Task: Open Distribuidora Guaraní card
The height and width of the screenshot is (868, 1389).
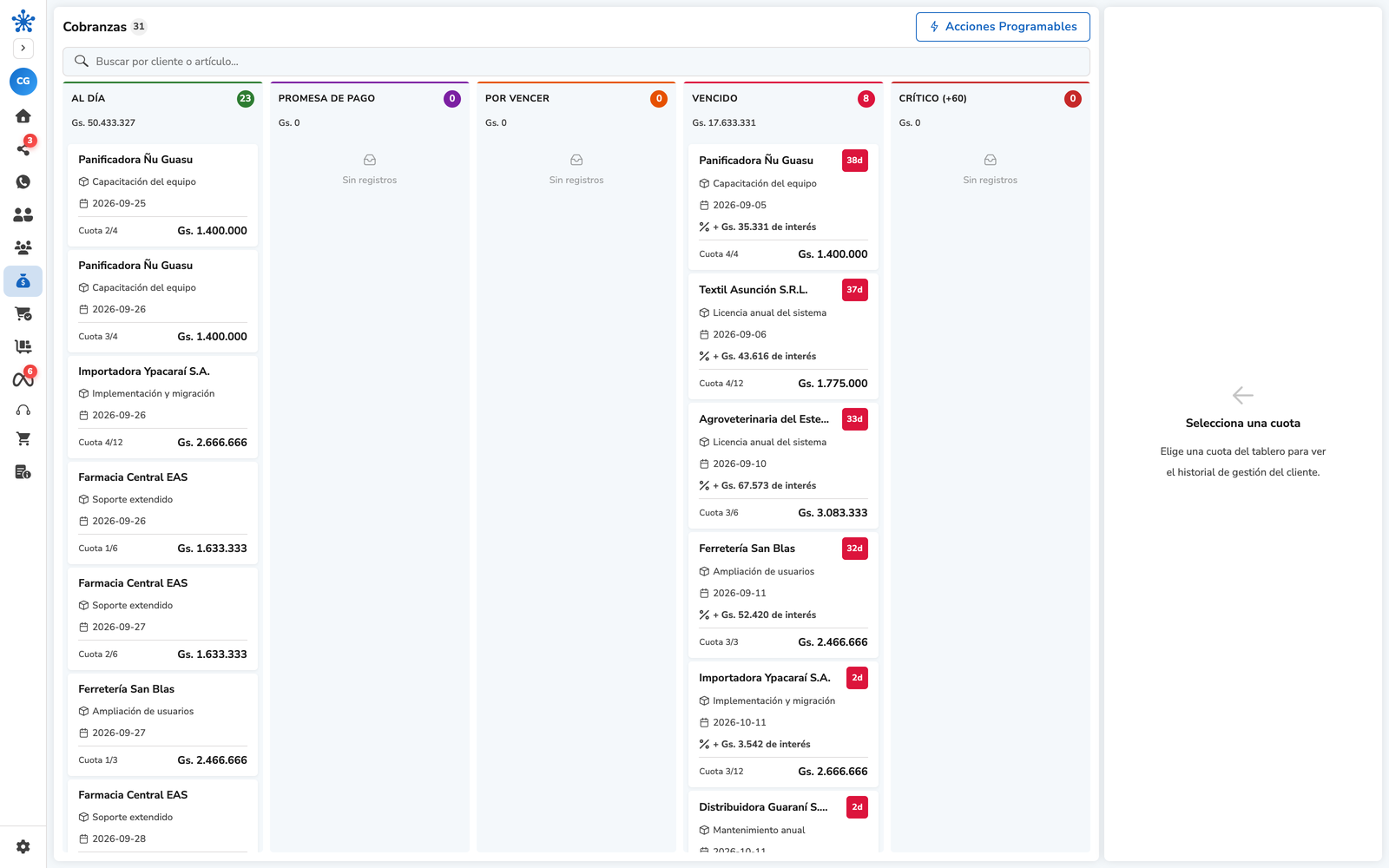Action: click(783, 821)
